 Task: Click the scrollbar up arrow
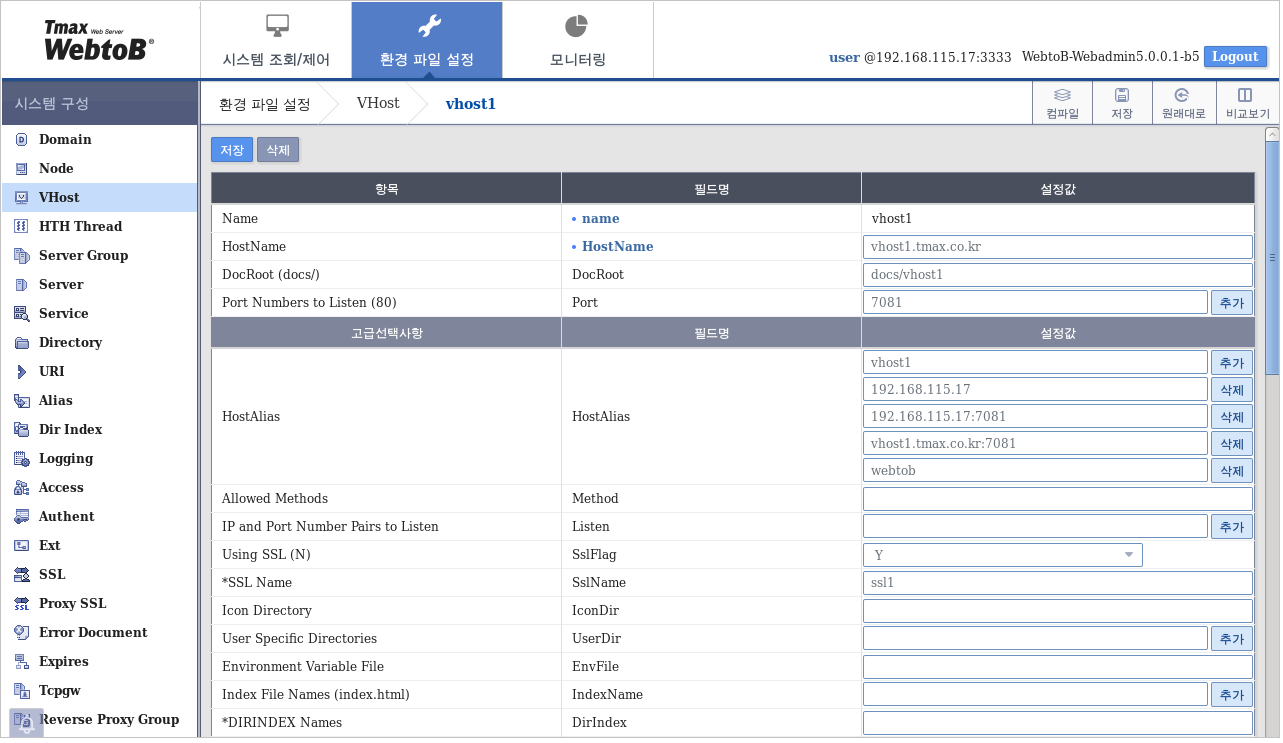1272,134
